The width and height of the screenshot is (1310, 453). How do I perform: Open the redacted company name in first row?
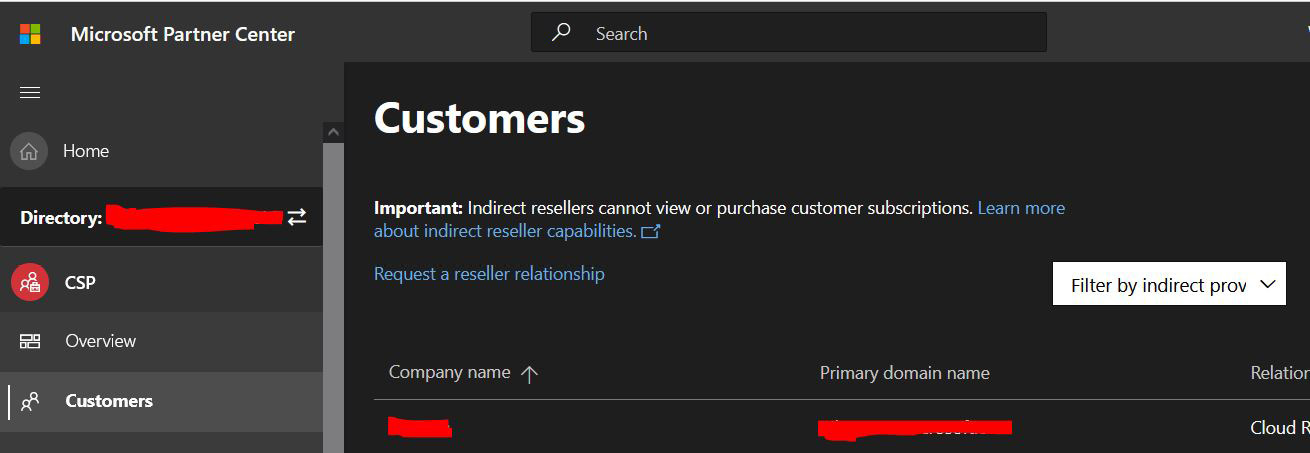click(x=419, y=427)
